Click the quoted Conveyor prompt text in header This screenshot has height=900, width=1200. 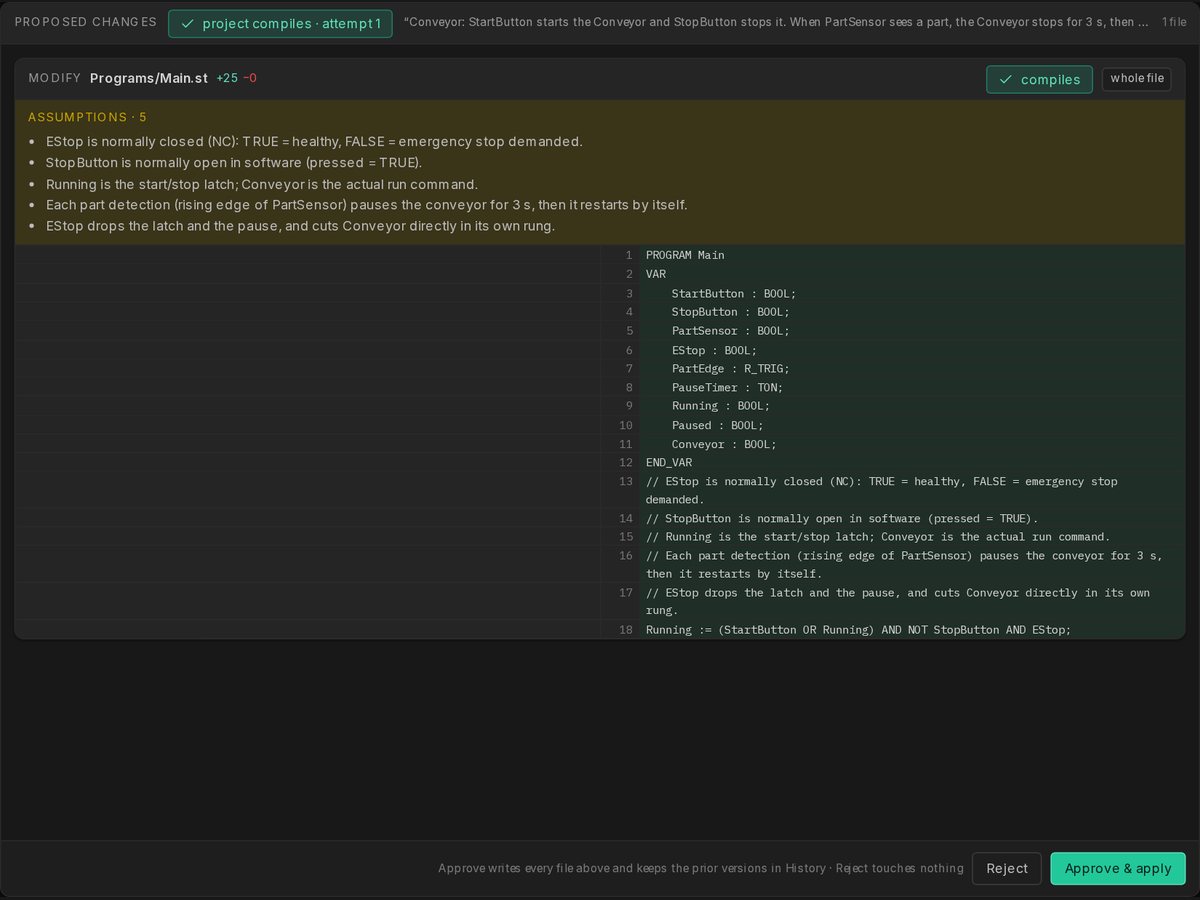click(x=777, y=22)
